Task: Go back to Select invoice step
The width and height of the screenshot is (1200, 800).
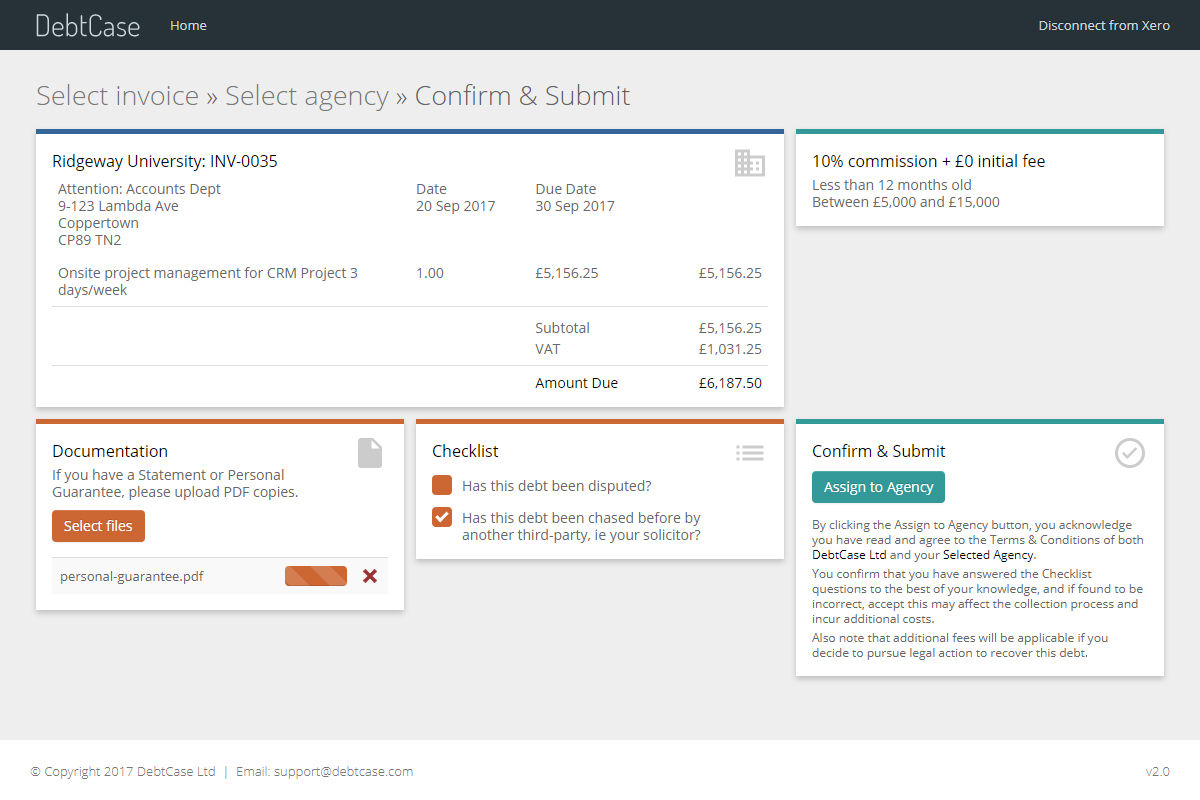Action: [x=118, y=96]
